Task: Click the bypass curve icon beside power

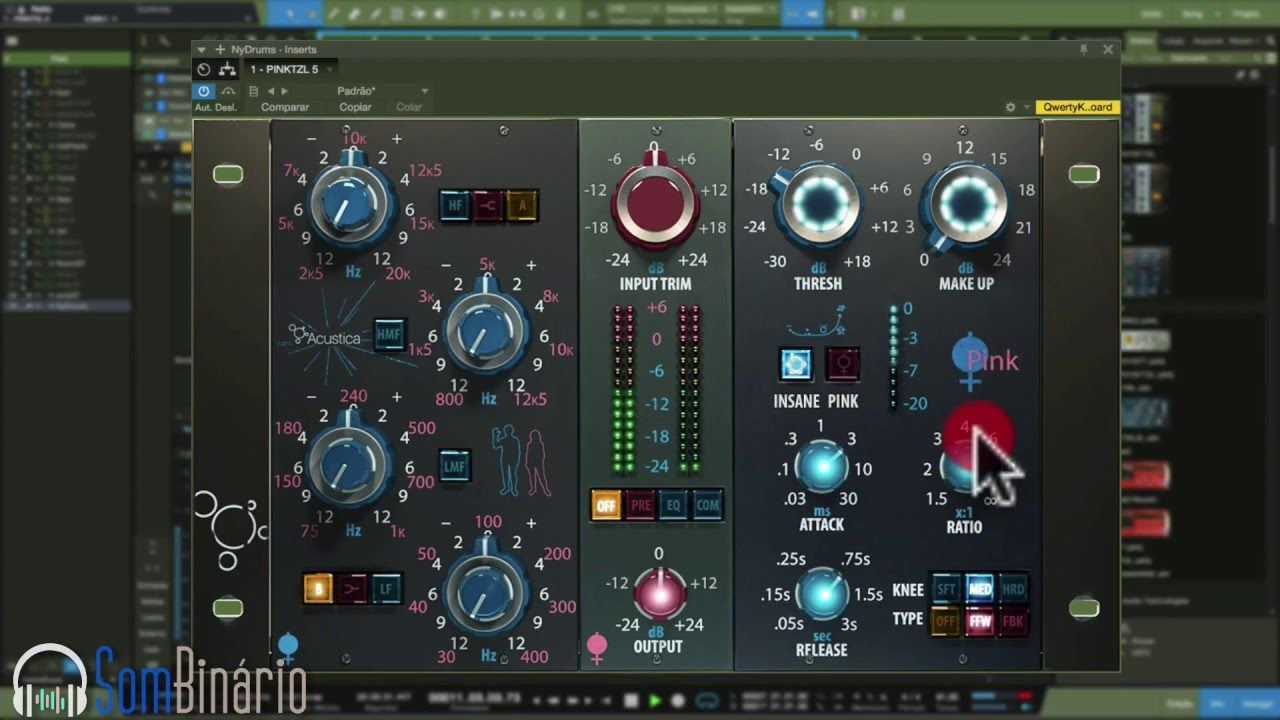Action: click(x=228, y=90)
